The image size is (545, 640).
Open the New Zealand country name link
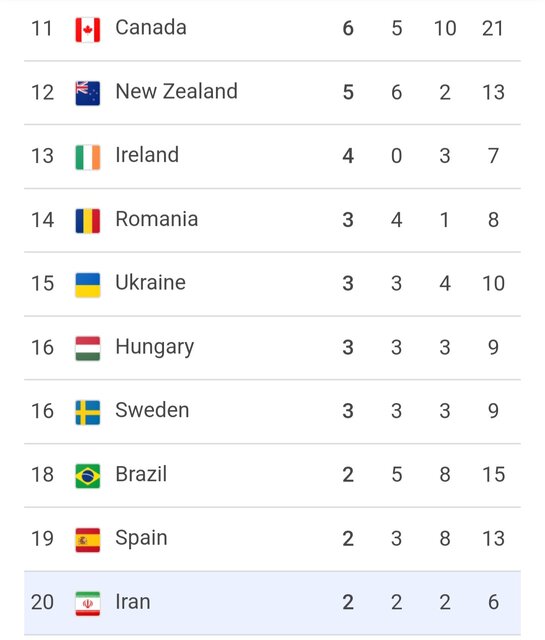pyautogui.click(x=176, y=91)
